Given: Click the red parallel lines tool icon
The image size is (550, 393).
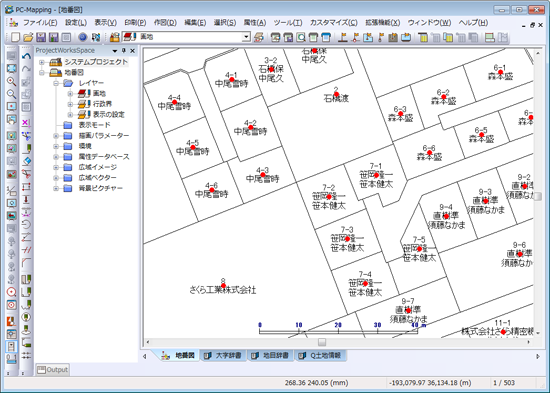Looking at the screenshot, I should 26,250.
